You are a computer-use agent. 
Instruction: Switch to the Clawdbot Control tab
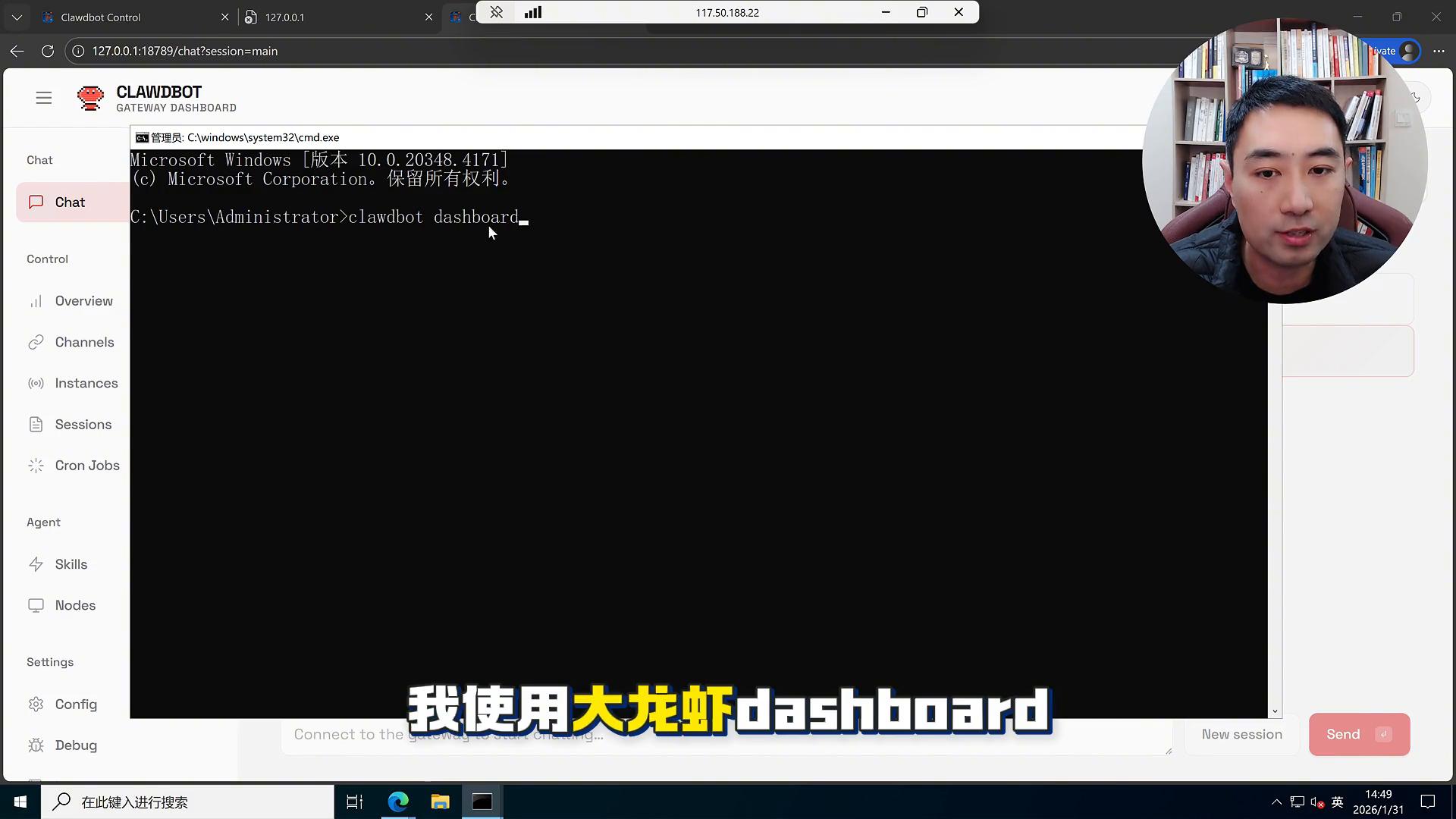(101, 17)
